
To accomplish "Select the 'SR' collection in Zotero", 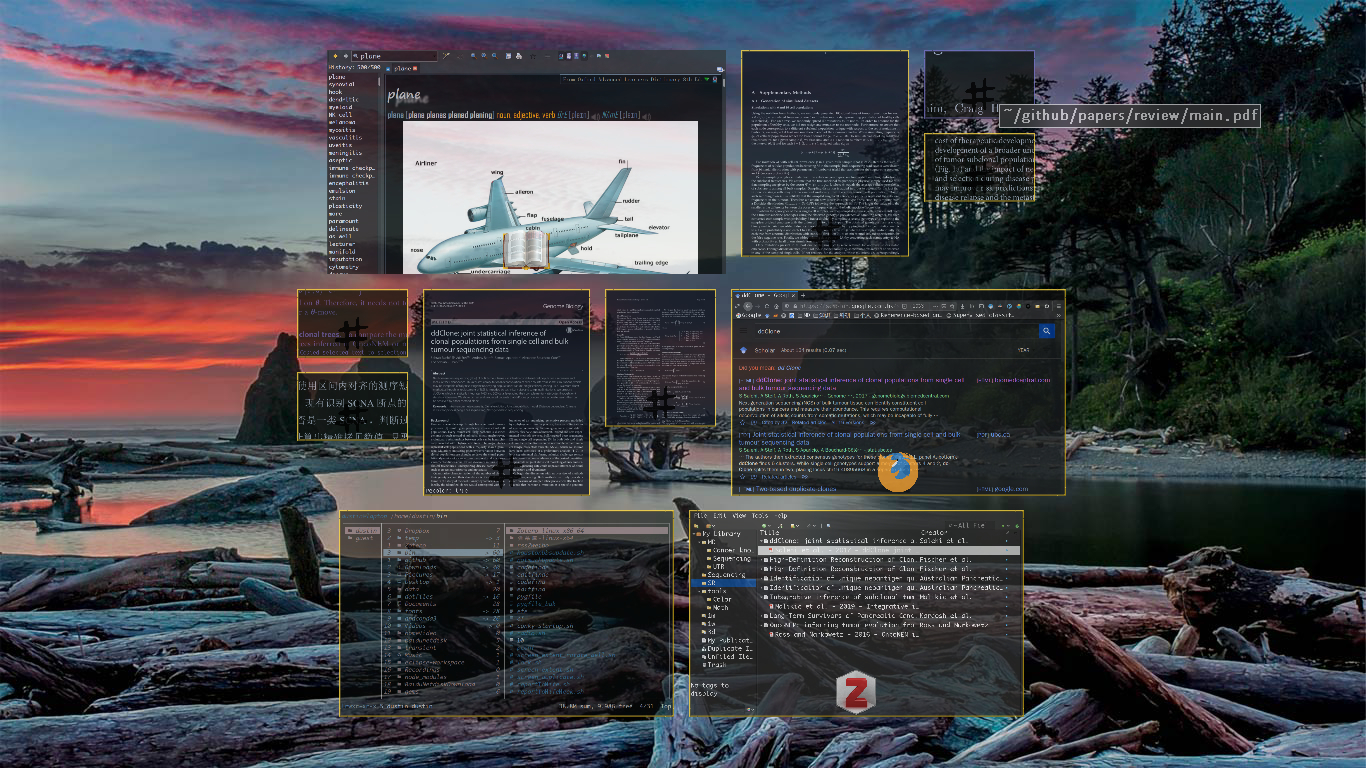I will 723,583.
